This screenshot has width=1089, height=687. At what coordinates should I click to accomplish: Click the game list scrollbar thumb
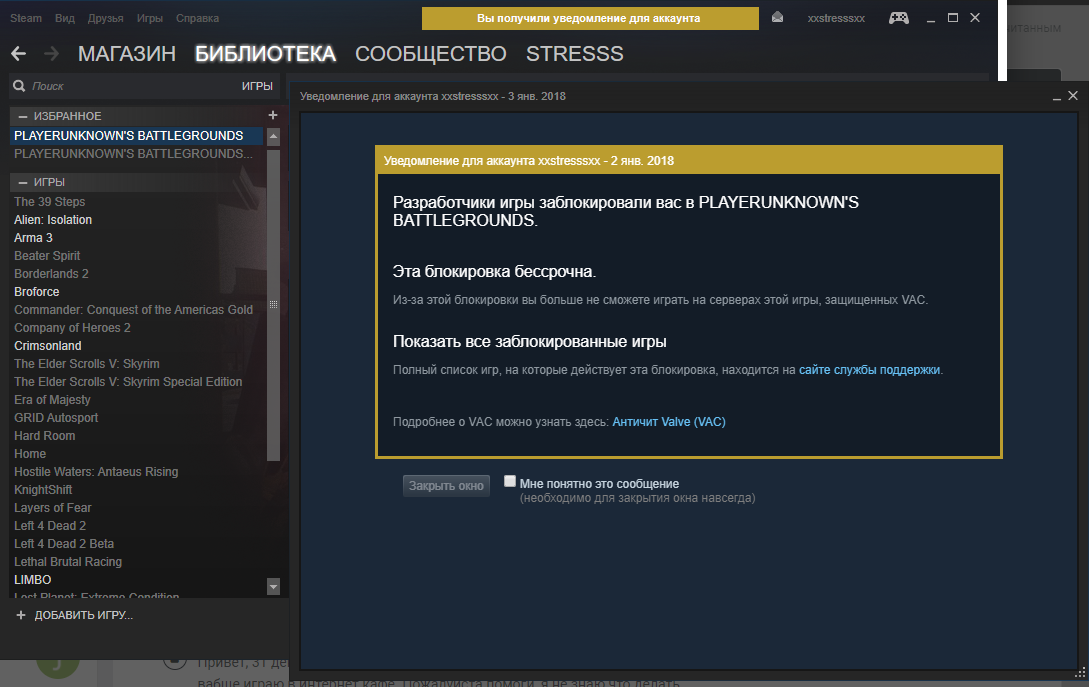[274, 304]
